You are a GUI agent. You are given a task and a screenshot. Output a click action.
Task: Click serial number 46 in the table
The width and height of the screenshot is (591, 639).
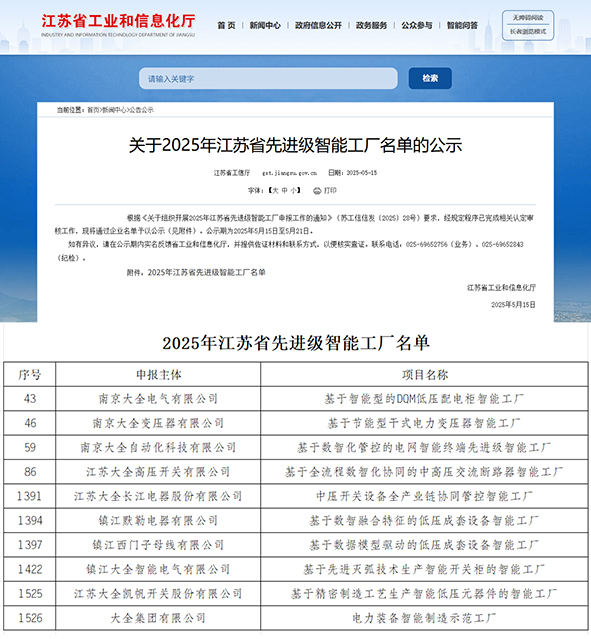[x=30, y=423]
